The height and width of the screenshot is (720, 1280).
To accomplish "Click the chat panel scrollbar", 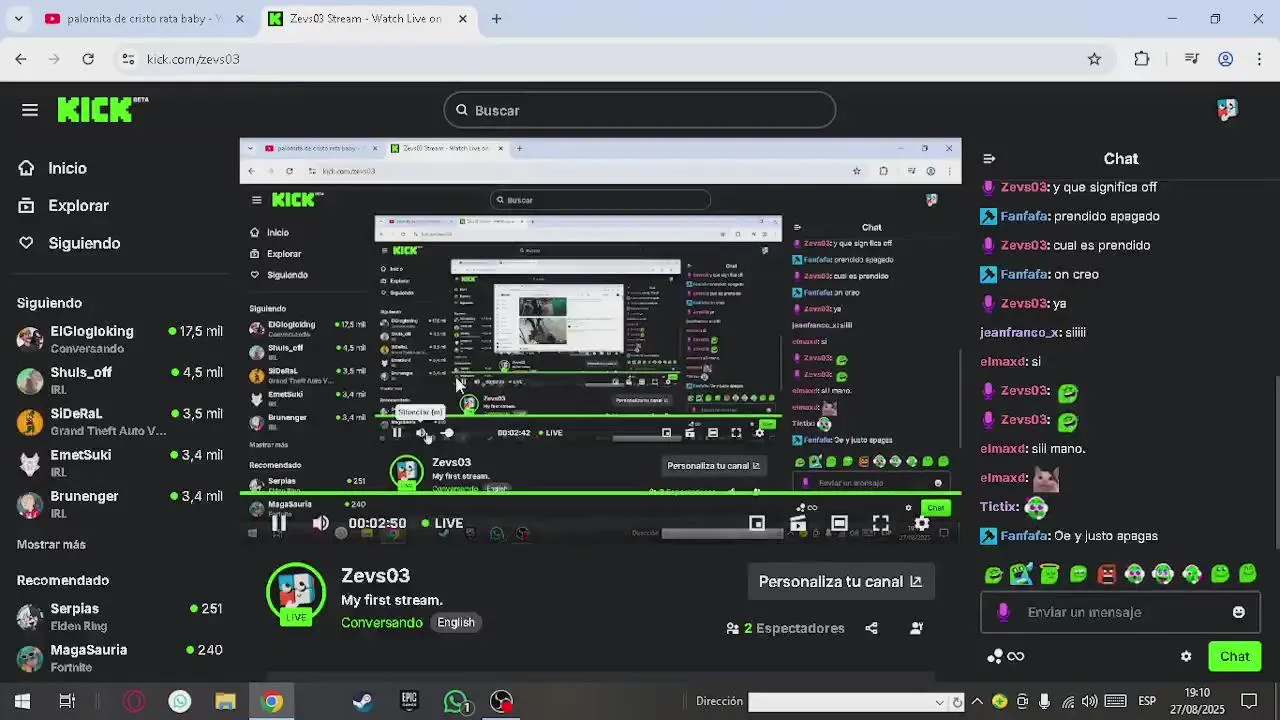I will [x=1276, y=462].
